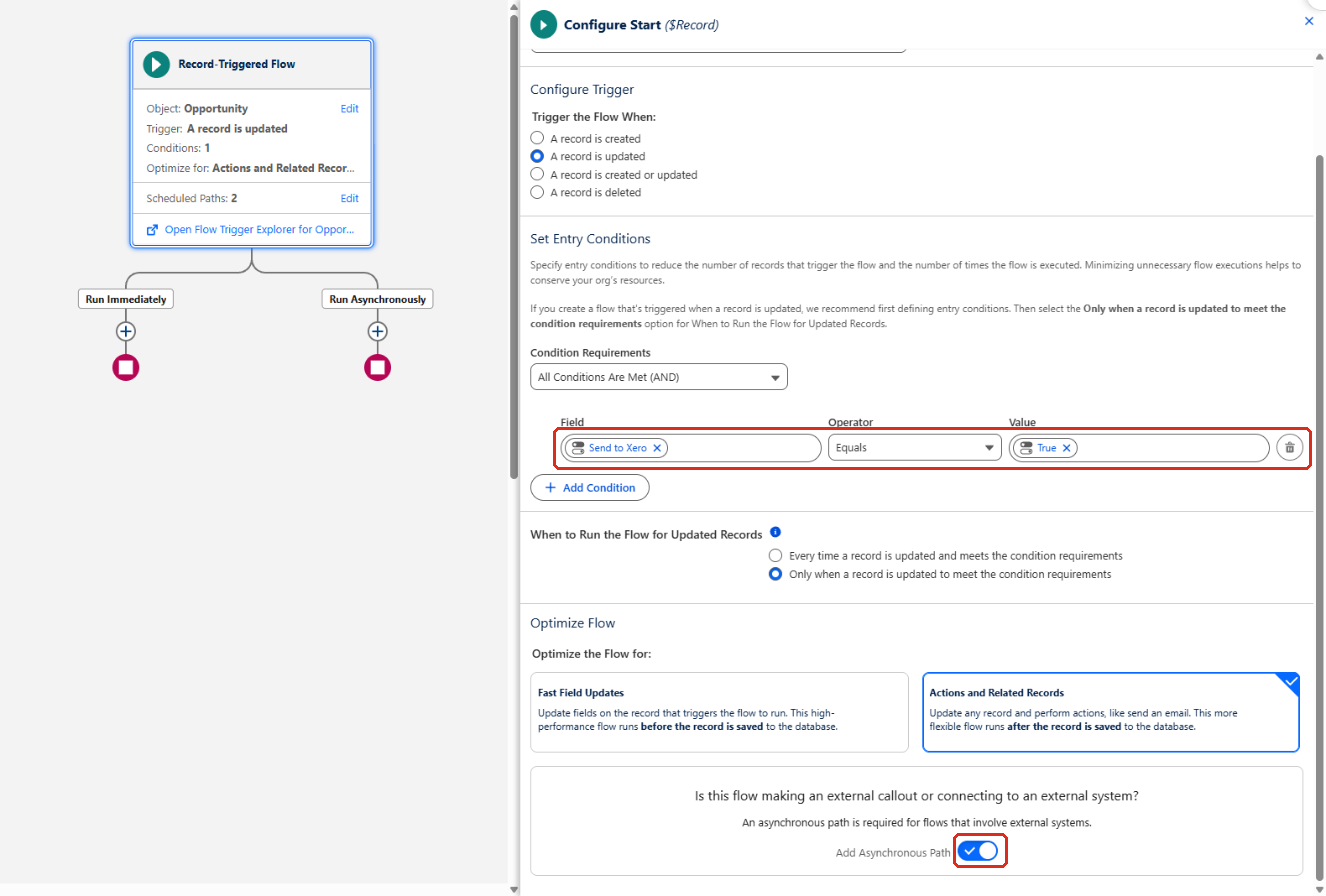Click the external link icon for Flow Trigger Explorer
The height and width of the screenshot is (896, 1326).
[153, 230]
